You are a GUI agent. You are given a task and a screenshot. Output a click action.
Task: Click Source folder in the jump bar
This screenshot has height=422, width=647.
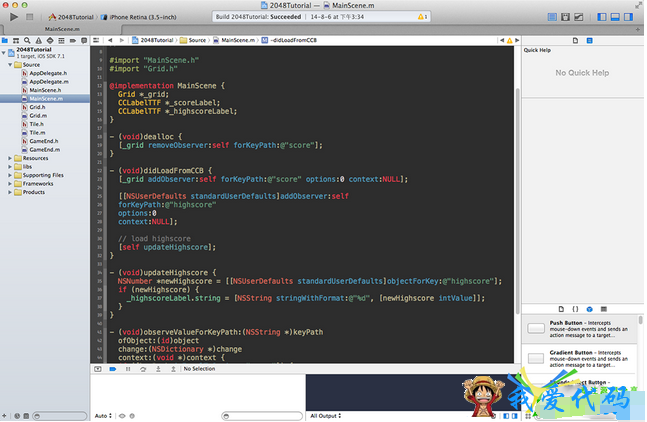click(193, 40)
